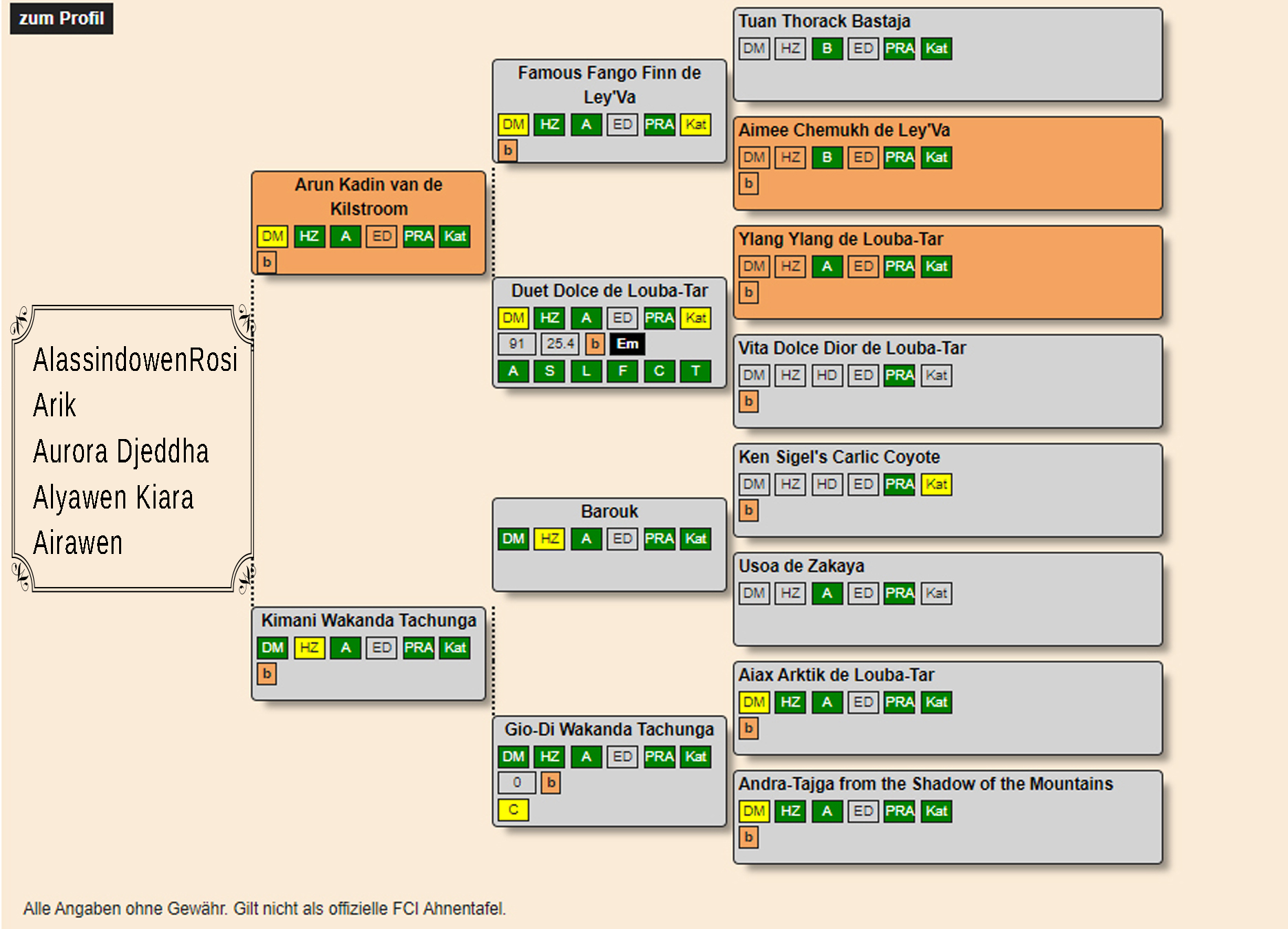Click the green PRA badge under Usoa de Zakaya
The width and height of the screenshot is (1288, 929).
click(899, 593)
